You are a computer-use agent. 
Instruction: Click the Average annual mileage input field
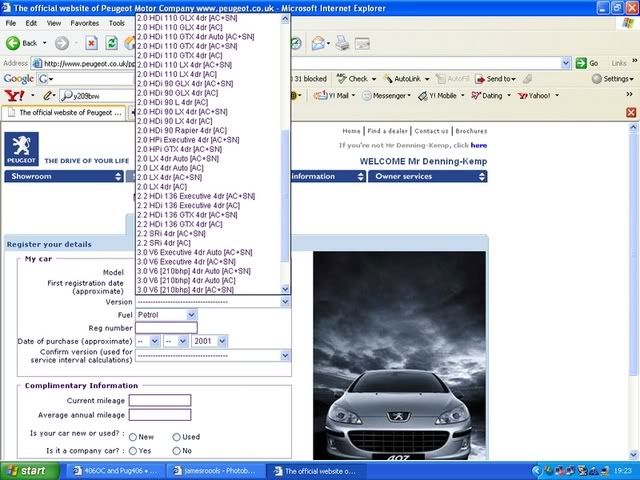click(160, 415)
